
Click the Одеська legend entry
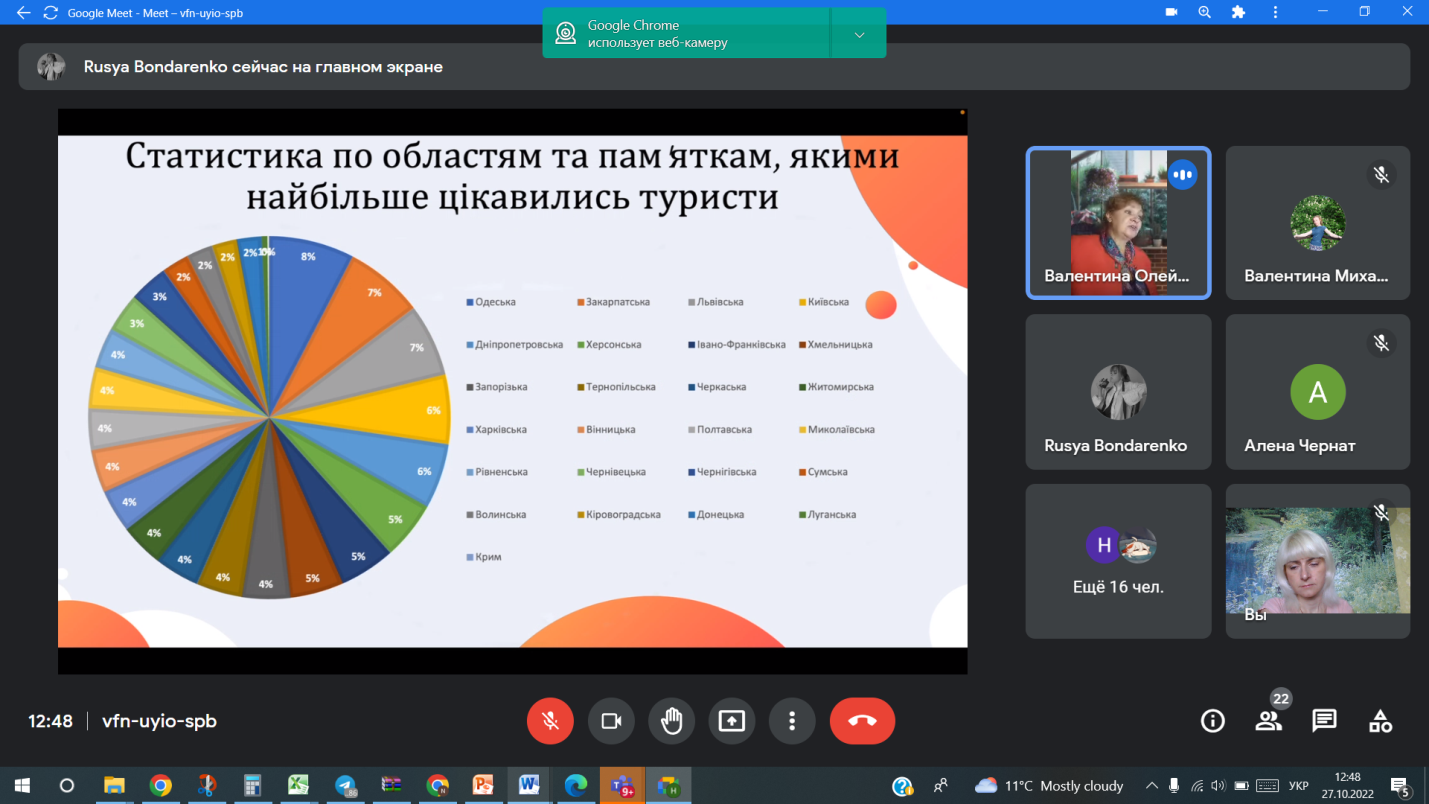coord(491,302)
